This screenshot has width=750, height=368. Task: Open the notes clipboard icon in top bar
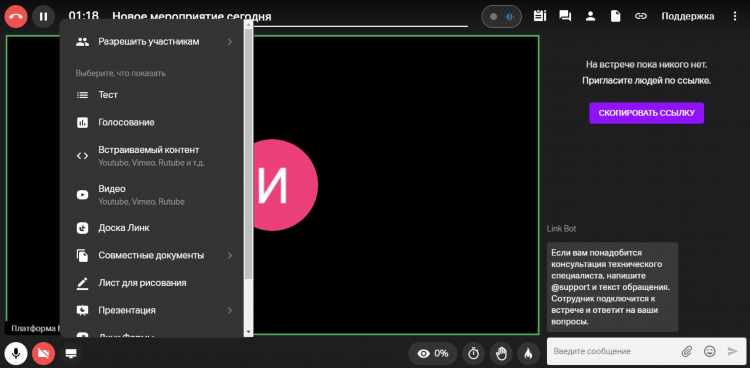(x=540, y=16)
